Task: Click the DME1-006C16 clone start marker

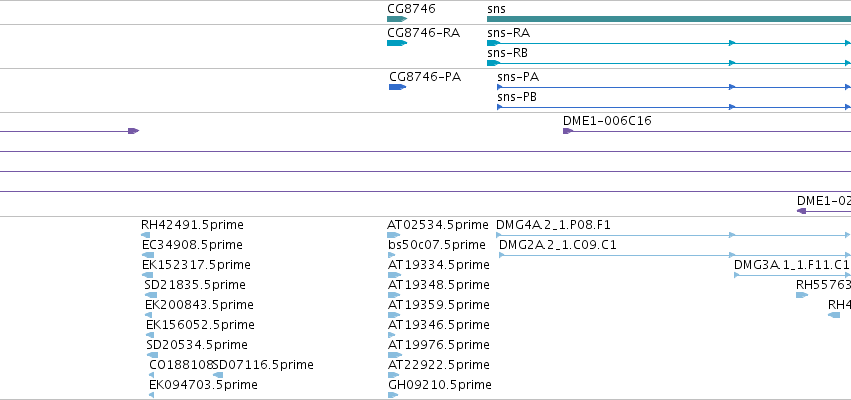Action: point(568,131)
